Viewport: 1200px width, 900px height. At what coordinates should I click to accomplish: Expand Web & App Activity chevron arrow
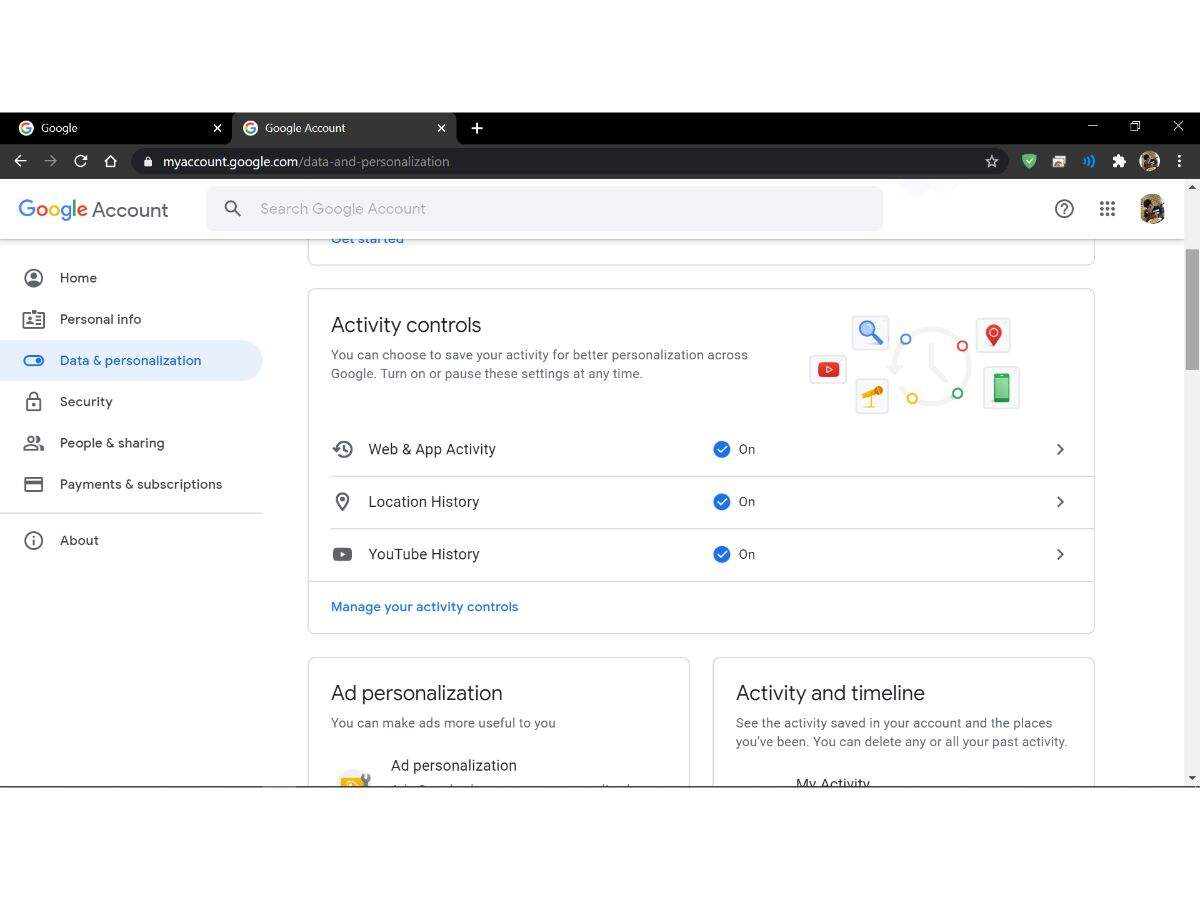pos(1060,450)
